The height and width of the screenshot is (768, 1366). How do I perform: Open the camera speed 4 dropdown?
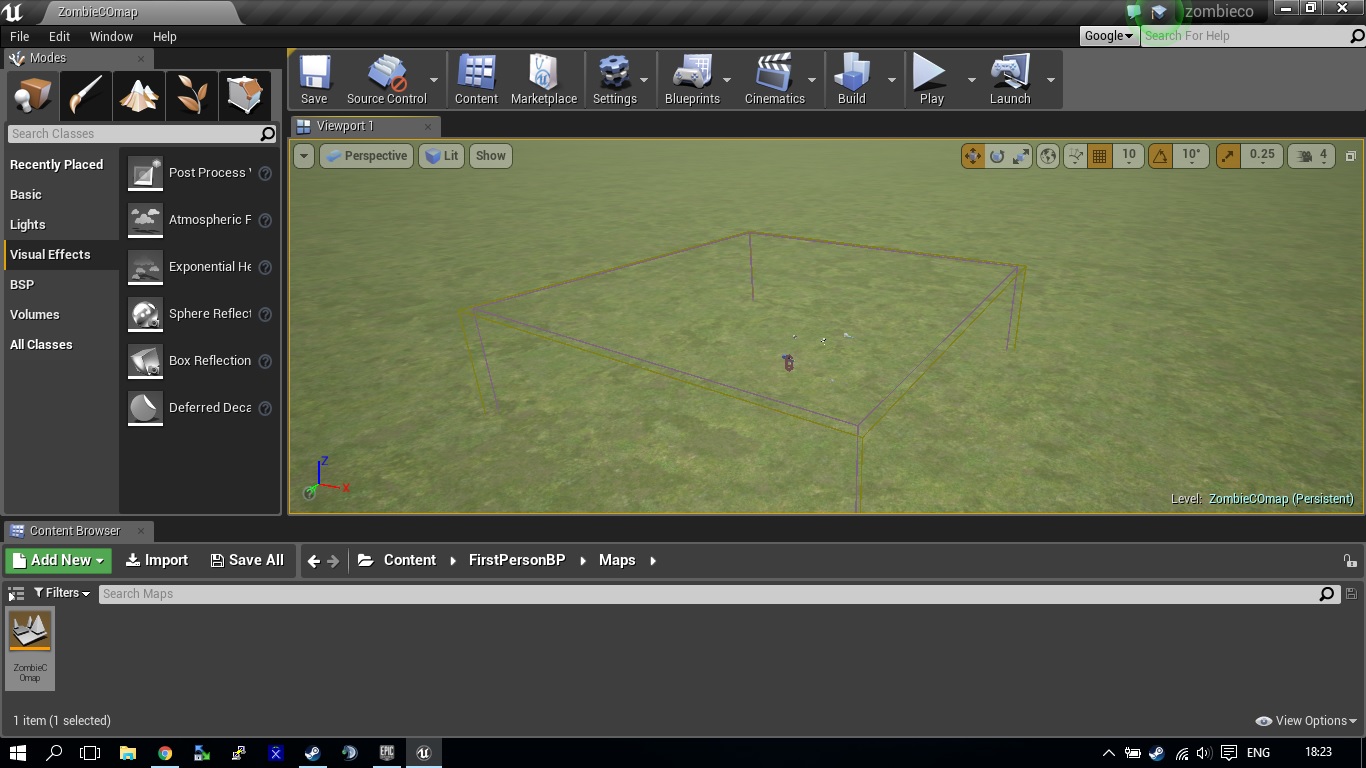click(x=1311, y=156)
